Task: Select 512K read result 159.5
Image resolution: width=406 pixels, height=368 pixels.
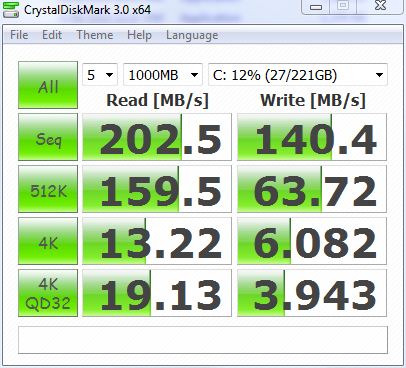Action: click(x=157, y=189)
